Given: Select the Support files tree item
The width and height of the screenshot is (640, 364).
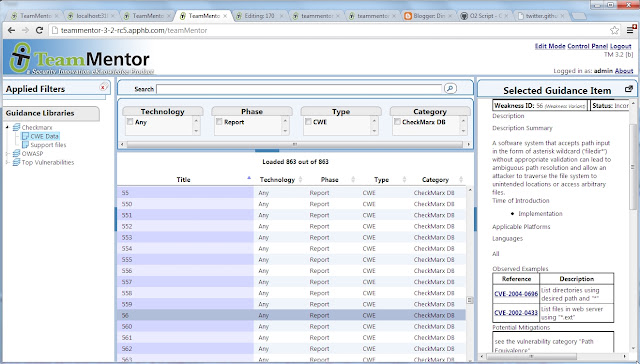Looking at the screenshot, I should click(48, 145).
